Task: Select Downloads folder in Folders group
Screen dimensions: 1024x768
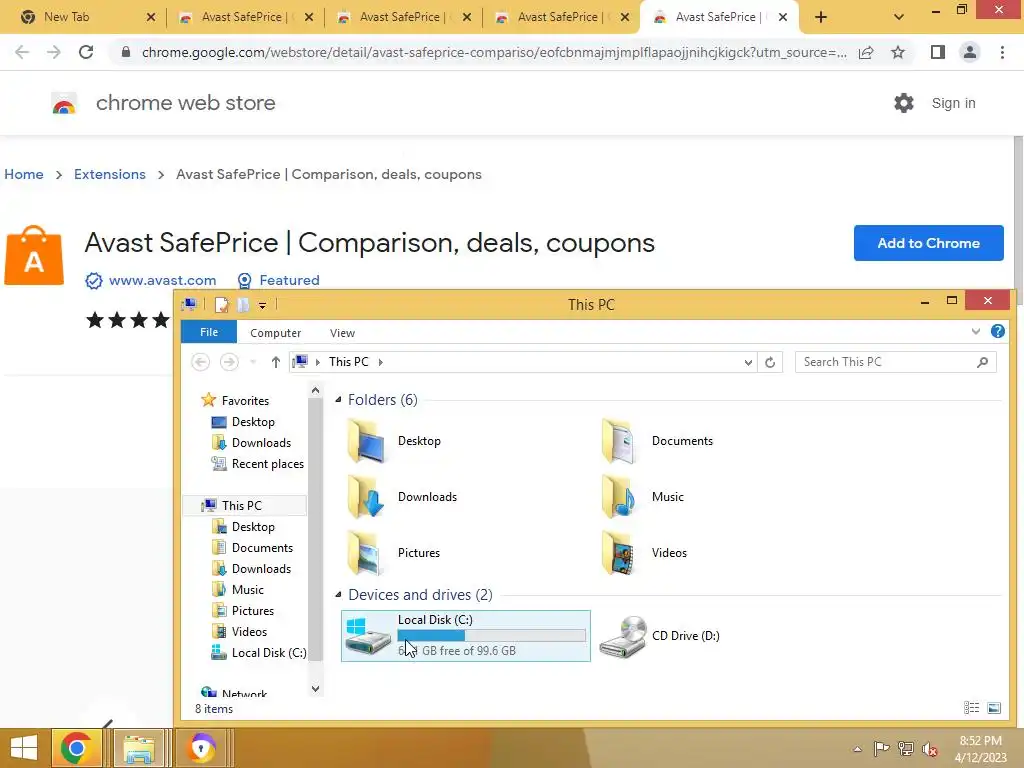Action: (x=402, y=497)
